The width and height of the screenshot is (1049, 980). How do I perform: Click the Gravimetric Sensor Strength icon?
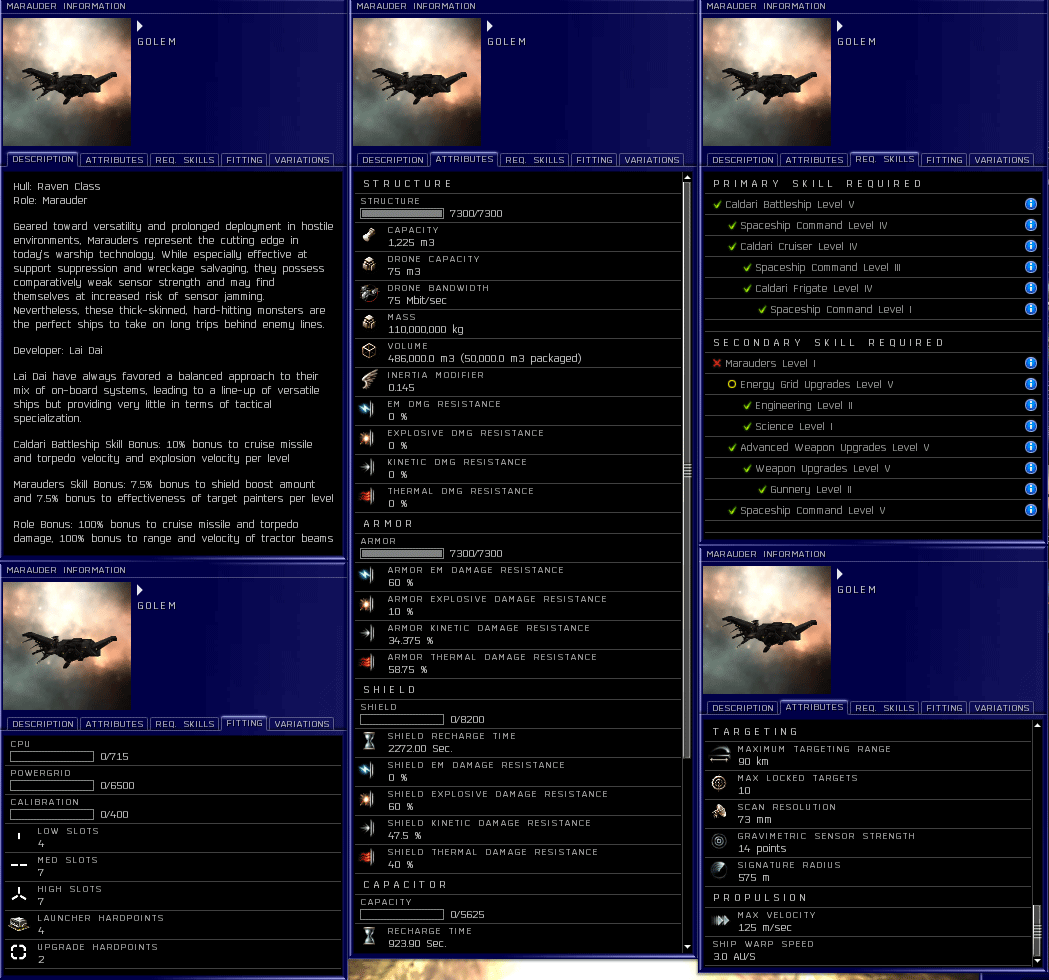[x=719, y=842]
